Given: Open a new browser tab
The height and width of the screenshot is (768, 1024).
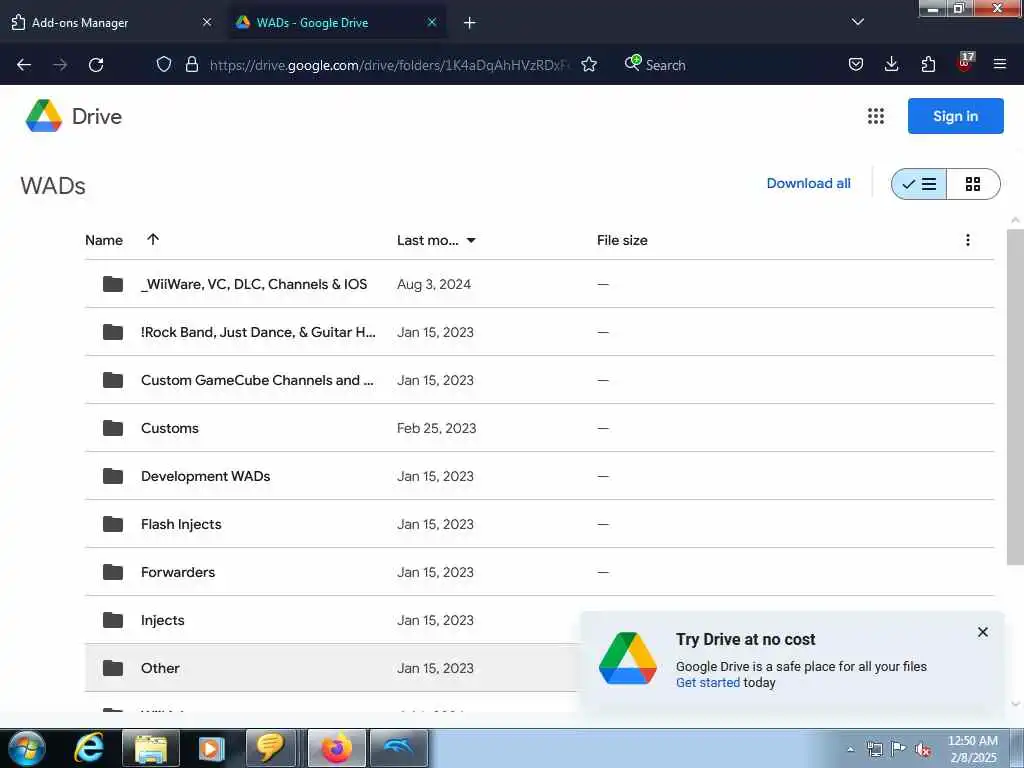Looking at the screenshot, I should (x=470, y=23).
